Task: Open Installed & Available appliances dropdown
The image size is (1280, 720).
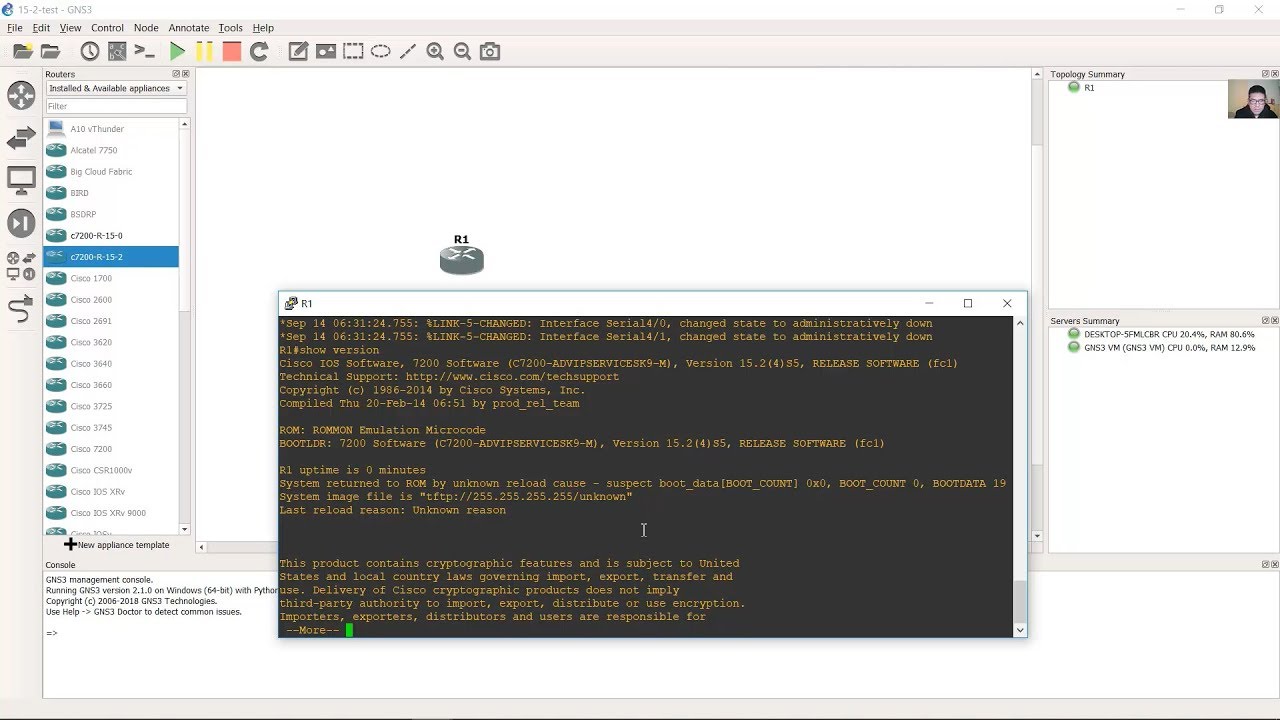Action: [x=116, y=88]
